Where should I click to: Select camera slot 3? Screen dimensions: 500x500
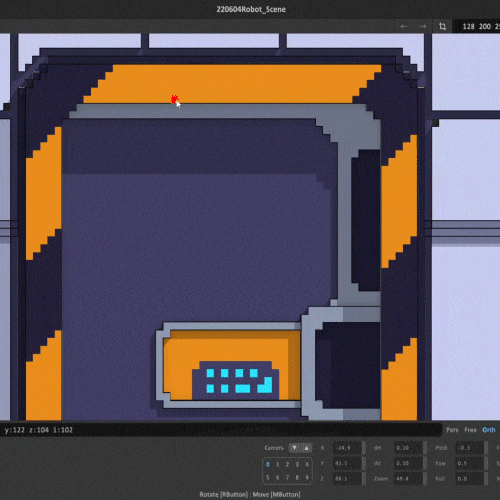coord(297,464)
